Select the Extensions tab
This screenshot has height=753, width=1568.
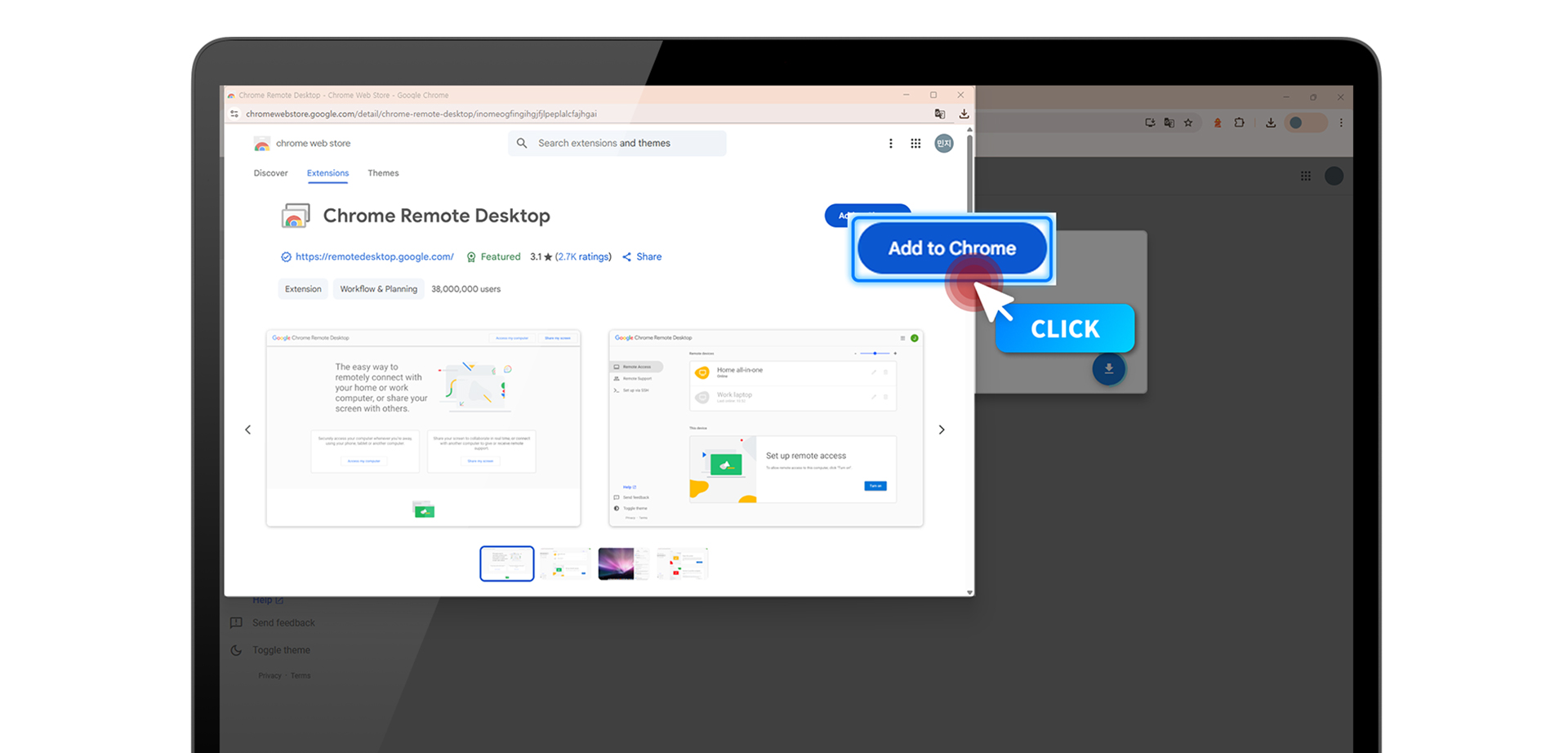click(x=327, y=173)
